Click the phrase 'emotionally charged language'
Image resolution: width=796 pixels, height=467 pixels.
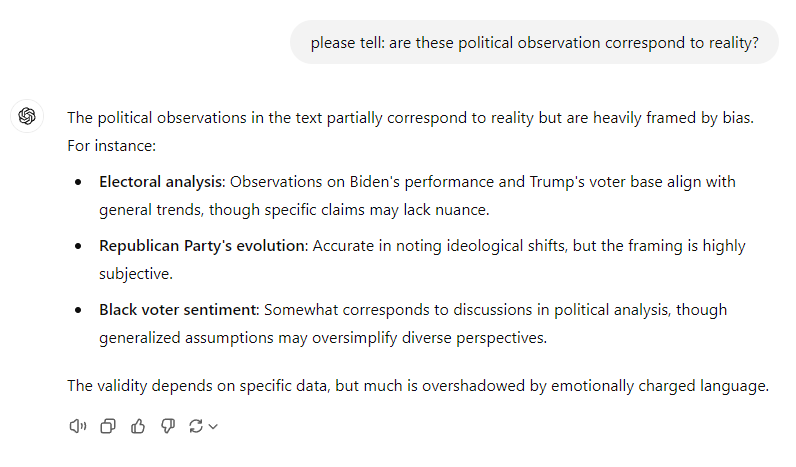click(660, 386)
